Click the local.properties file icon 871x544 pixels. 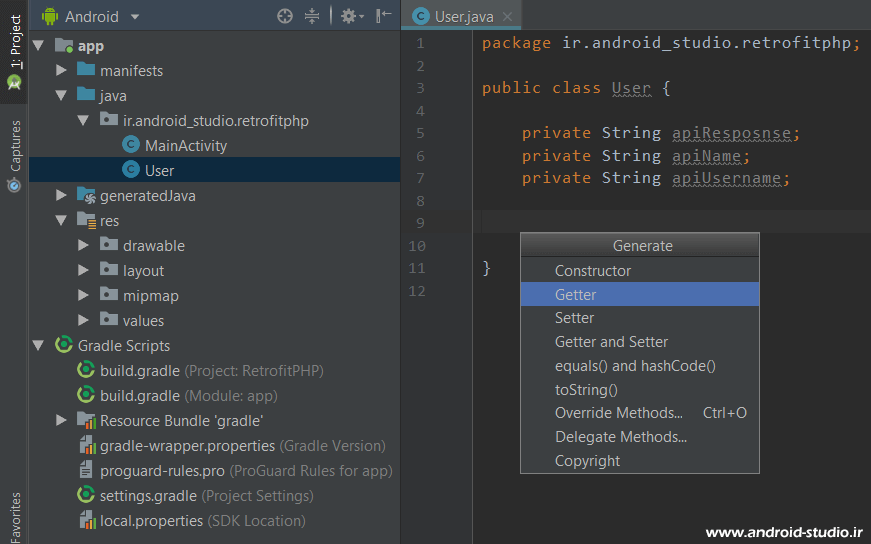point(87,520)
